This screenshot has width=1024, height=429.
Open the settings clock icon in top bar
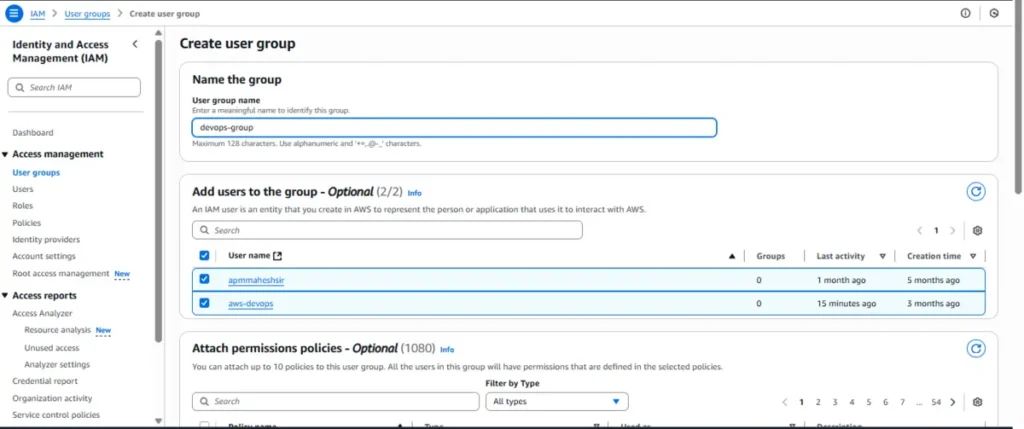(994, 13)
